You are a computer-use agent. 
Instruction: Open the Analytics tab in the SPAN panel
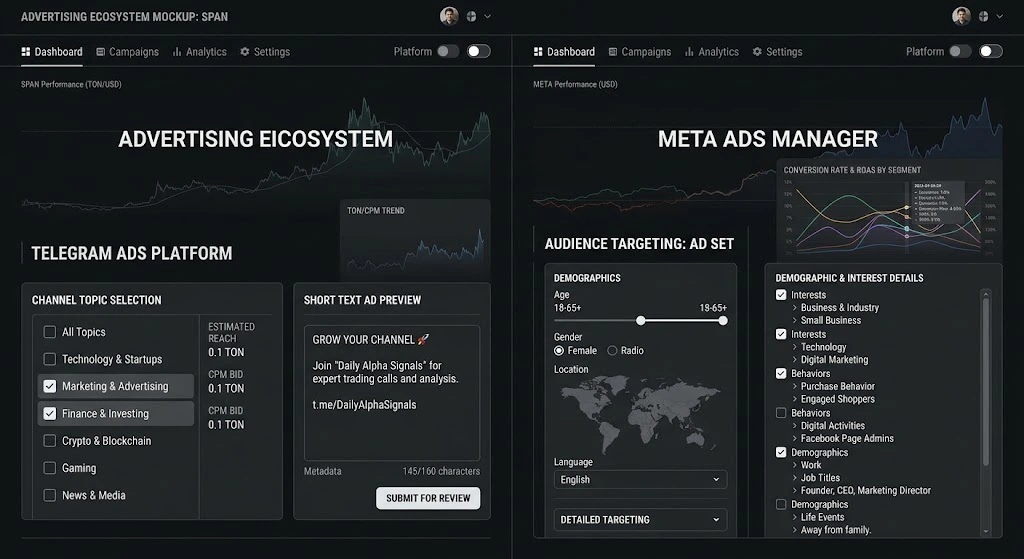pos(200,52)
